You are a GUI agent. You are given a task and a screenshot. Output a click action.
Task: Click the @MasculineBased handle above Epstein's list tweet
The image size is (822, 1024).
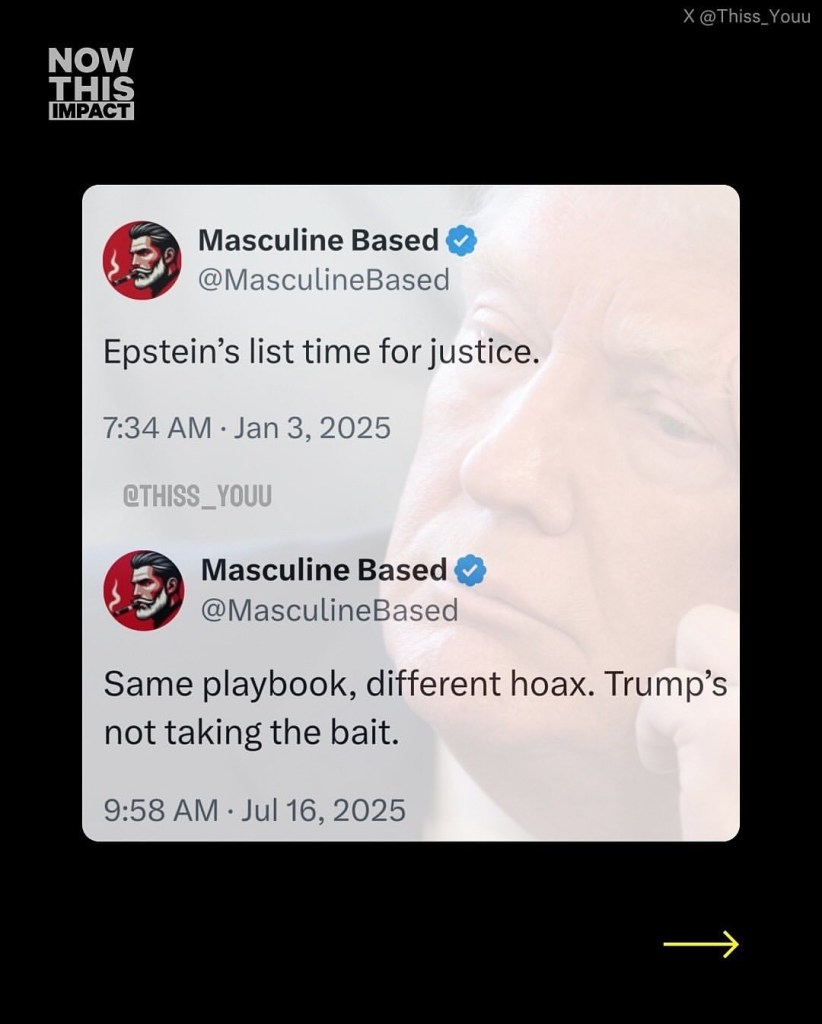323,280
